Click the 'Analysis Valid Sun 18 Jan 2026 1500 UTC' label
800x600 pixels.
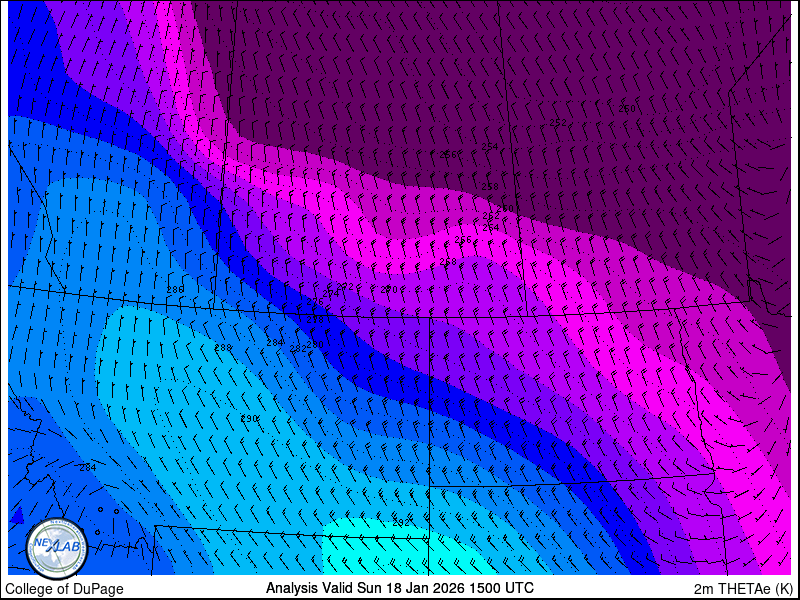pos(399,587)
